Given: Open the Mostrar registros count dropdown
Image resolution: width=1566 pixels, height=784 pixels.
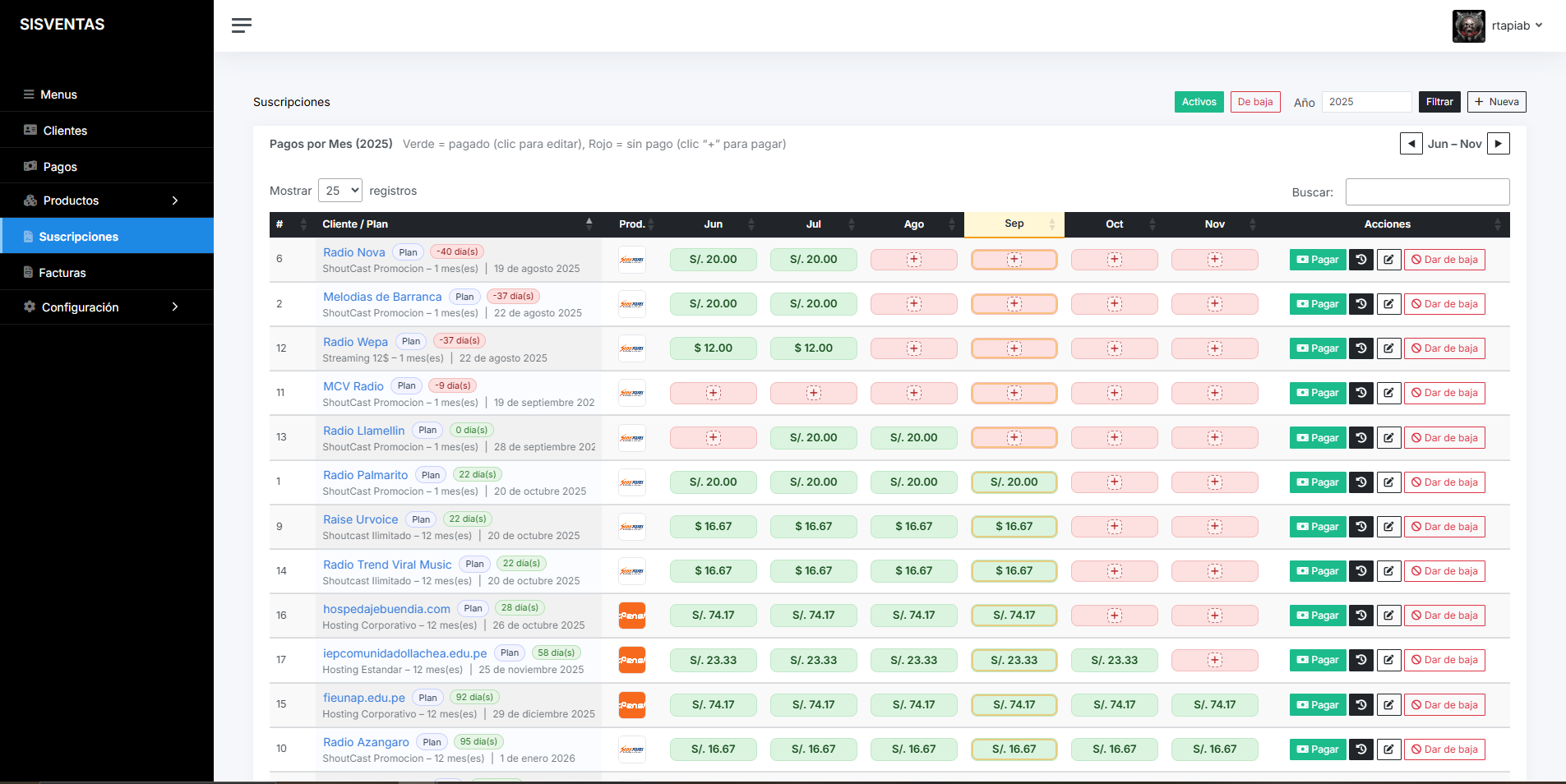Looking at the screenshot, I should tap(340, 191).
